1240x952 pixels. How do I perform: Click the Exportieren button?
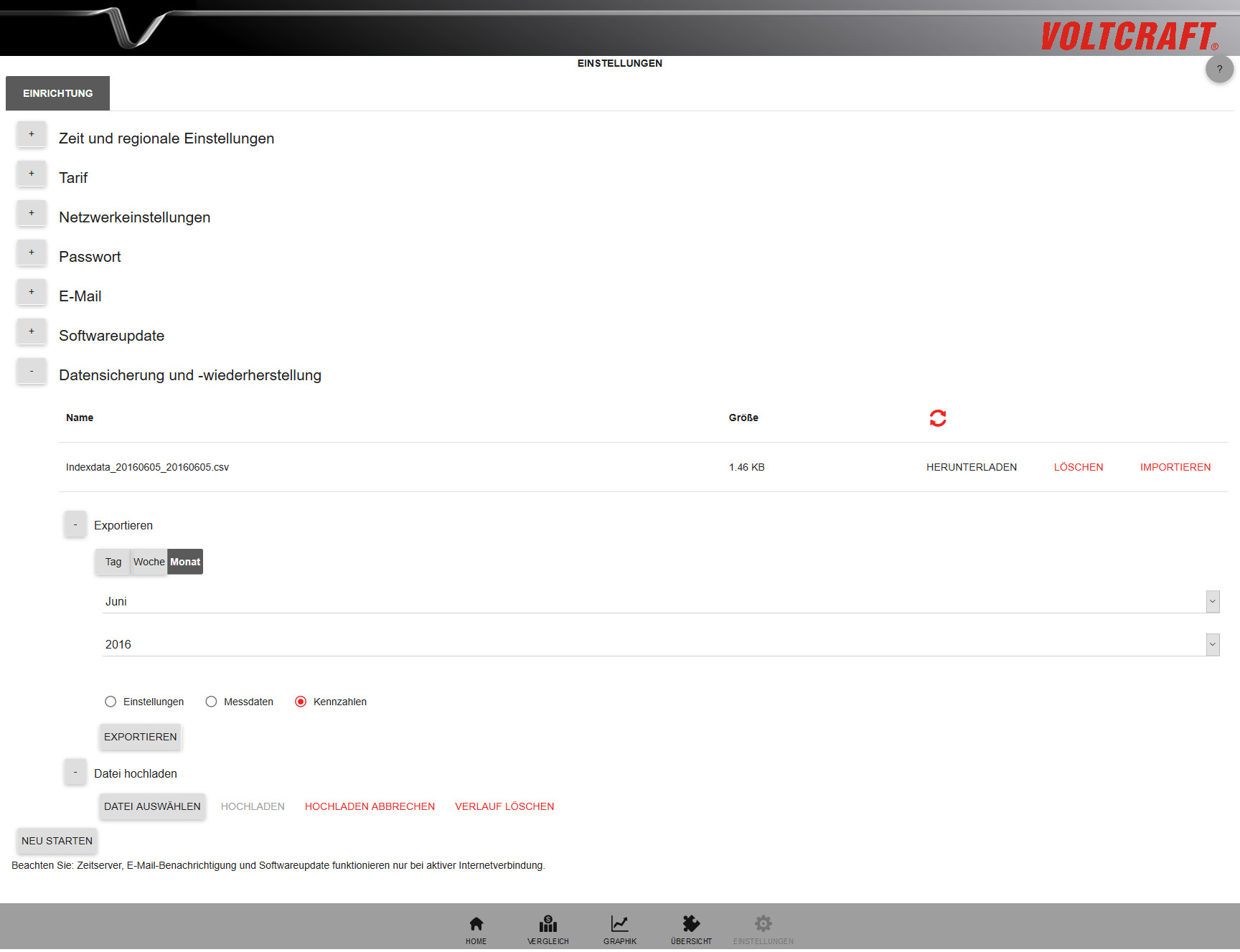141,737
